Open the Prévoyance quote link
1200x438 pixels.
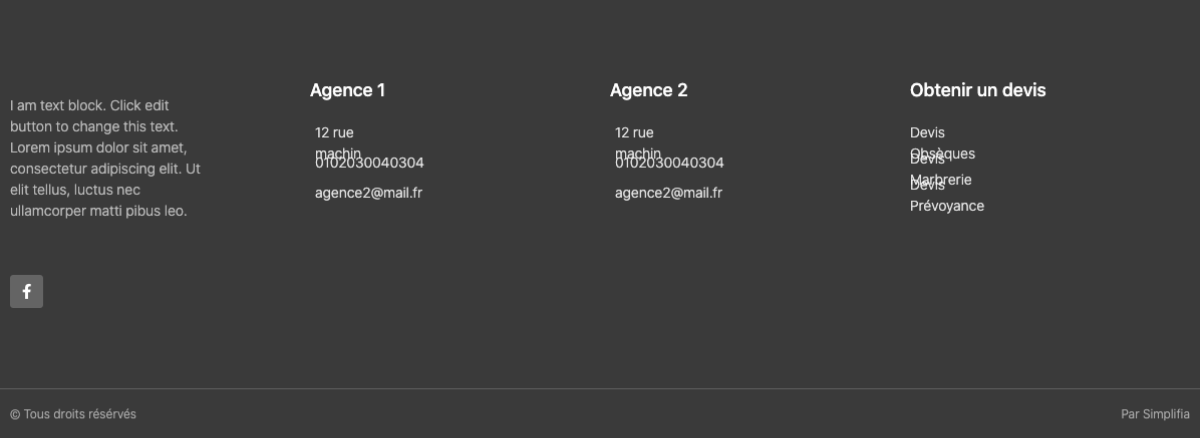click(946, 206)
